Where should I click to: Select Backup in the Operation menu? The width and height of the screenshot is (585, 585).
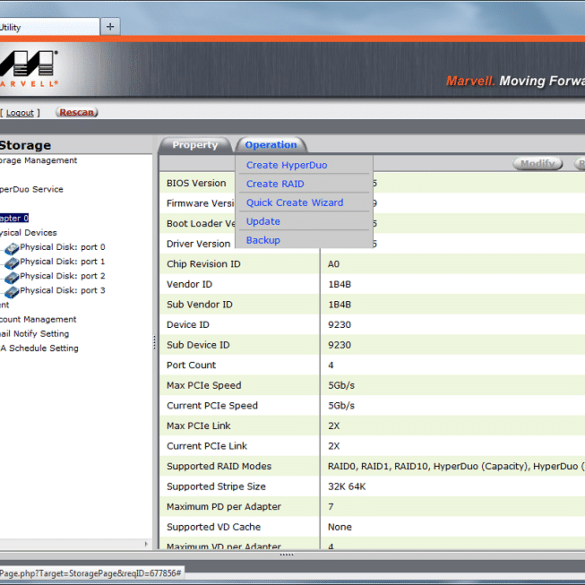[x=263, y=240]
